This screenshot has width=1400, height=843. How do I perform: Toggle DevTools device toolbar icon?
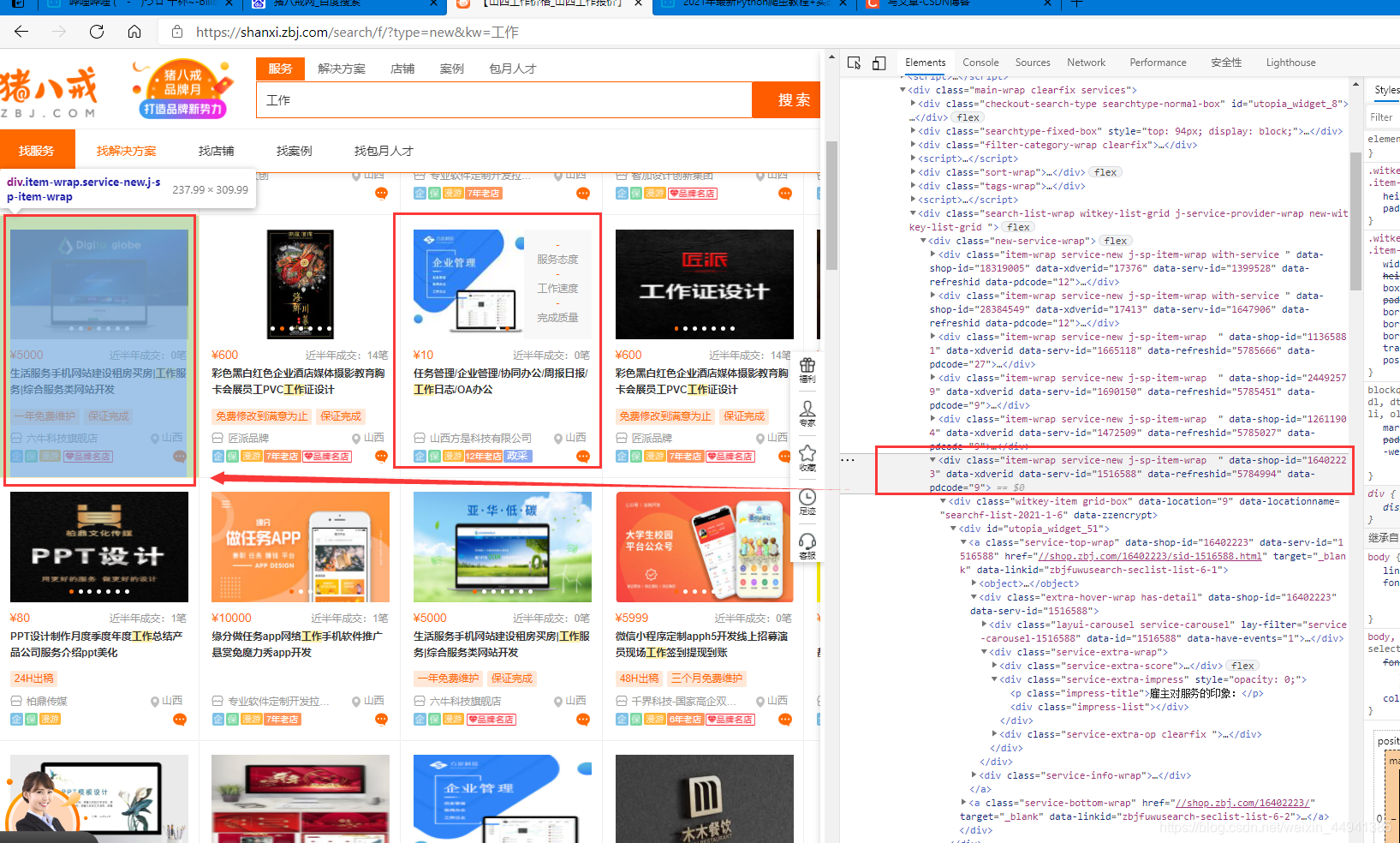click(879, 63)
